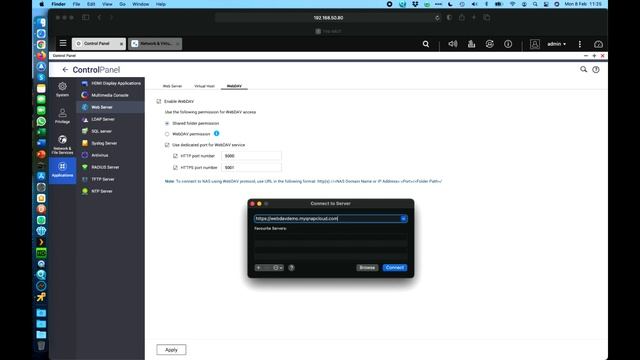Toggle Use dedicated port for WebDAV service
The height and width of the screenshot is (360, 640).
tap(167, 145)
